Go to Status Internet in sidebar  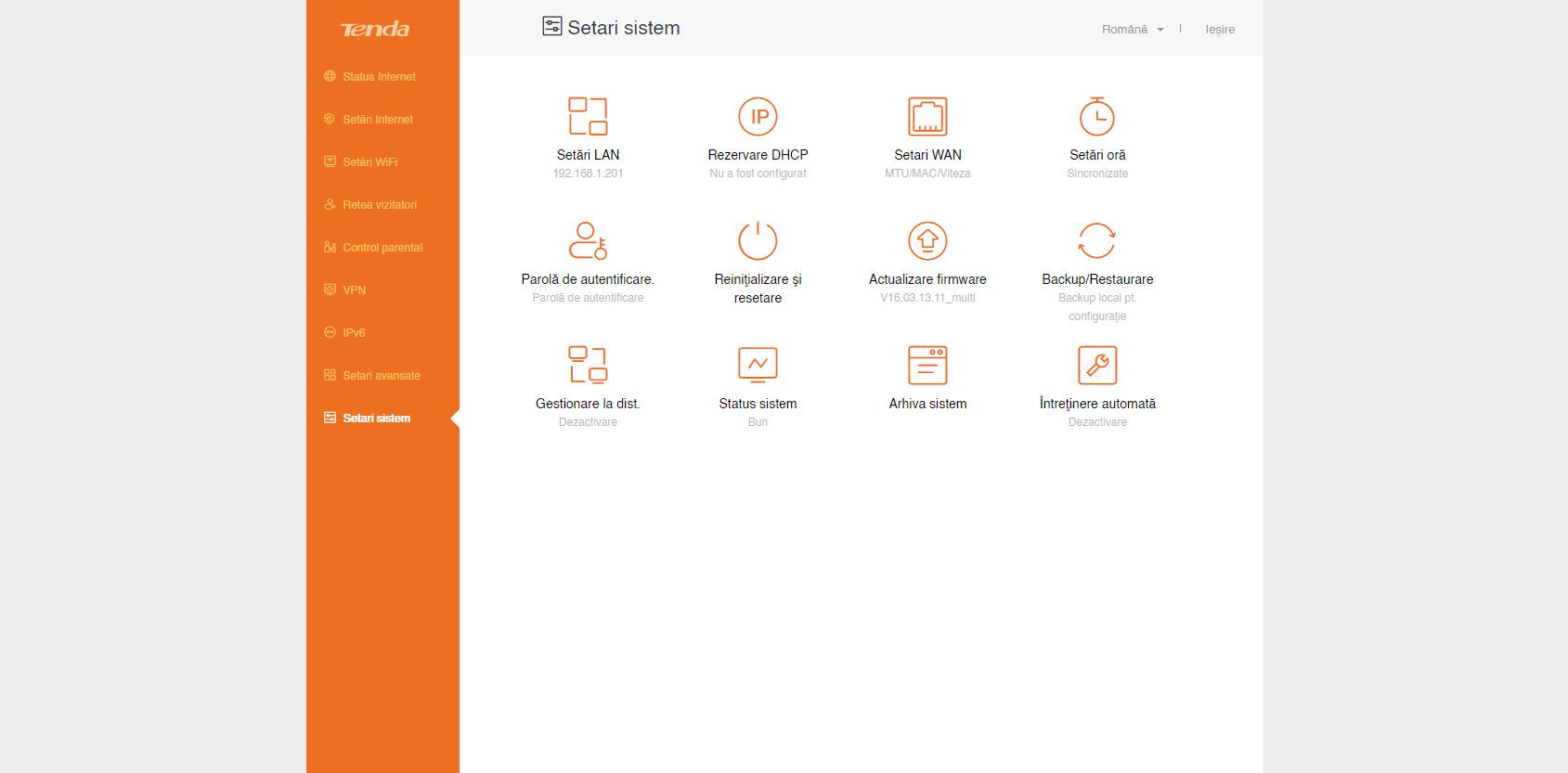[379, 77]
